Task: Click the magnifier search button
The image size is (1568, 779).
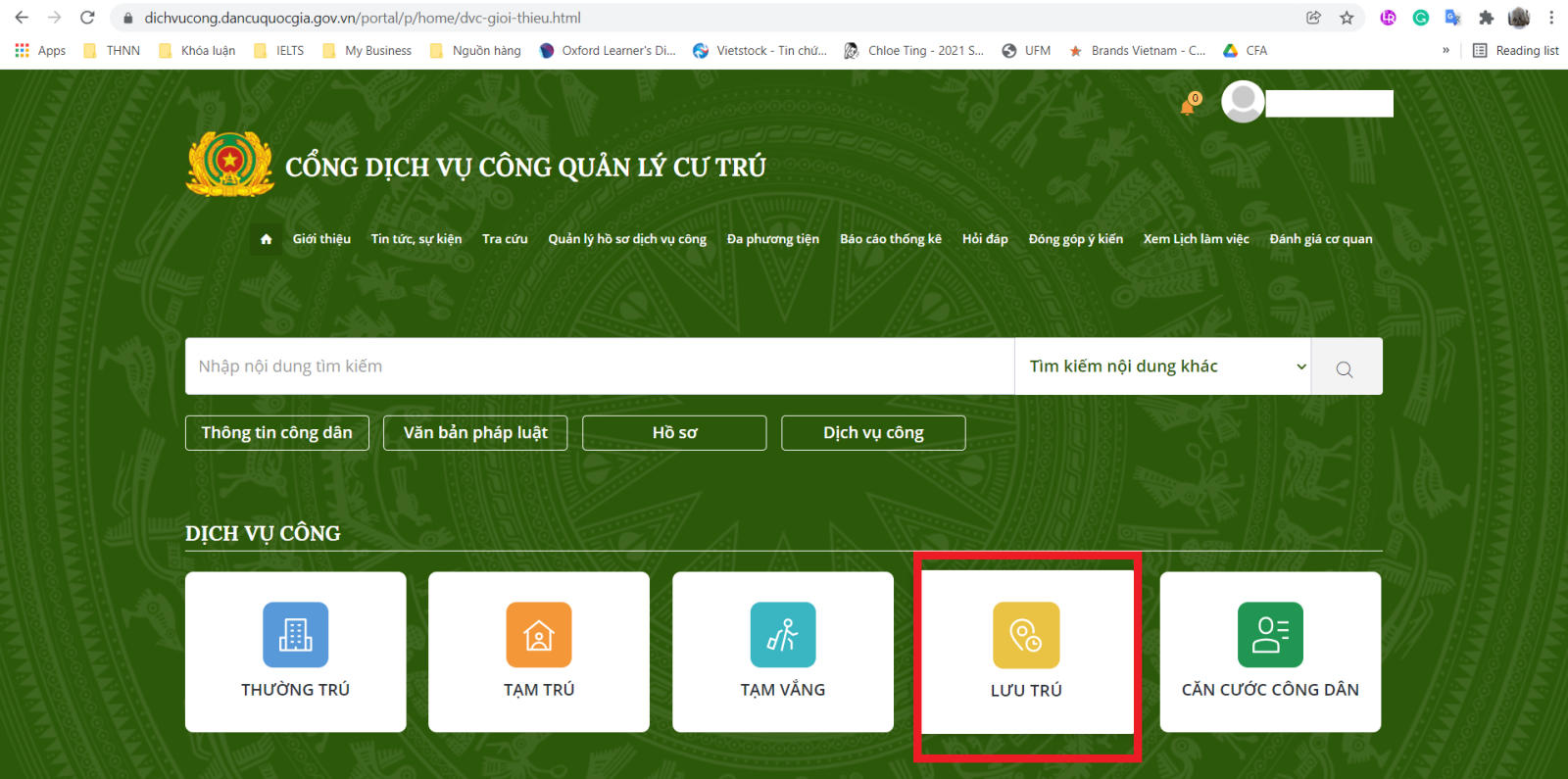Action: tap(1346, 367)
